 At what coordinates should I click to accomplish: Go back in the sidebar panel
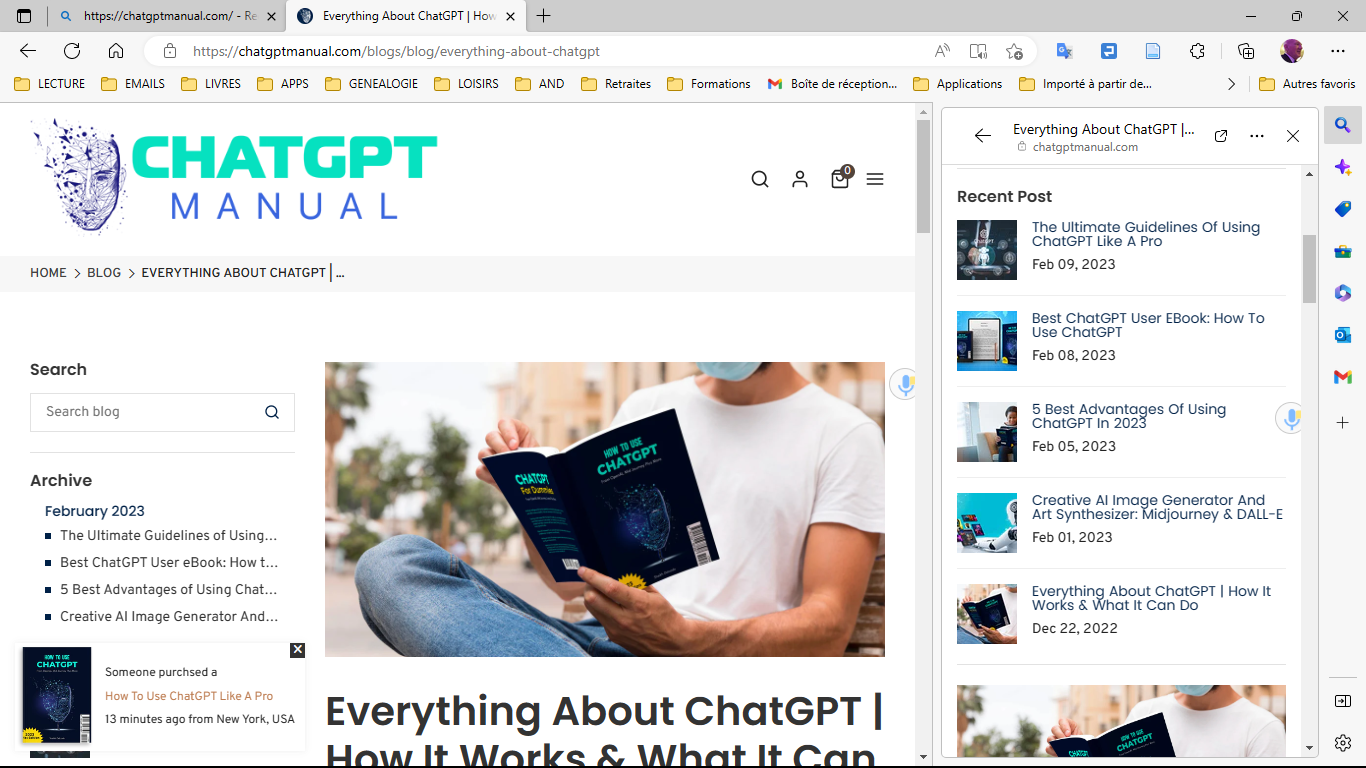983,136
